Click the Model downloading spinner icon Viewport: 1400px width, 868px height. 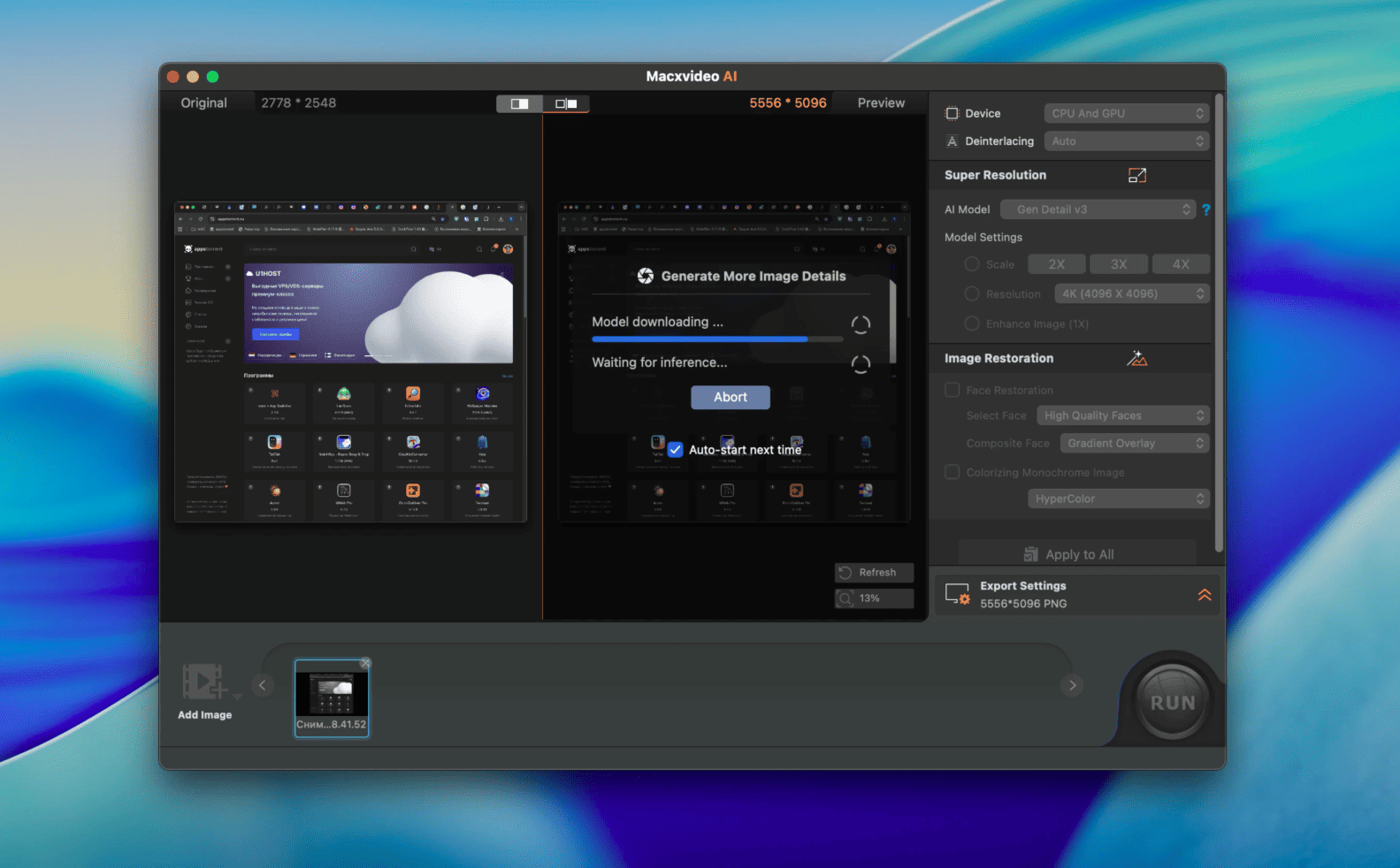pyautogui.click(x=861, y=324)
